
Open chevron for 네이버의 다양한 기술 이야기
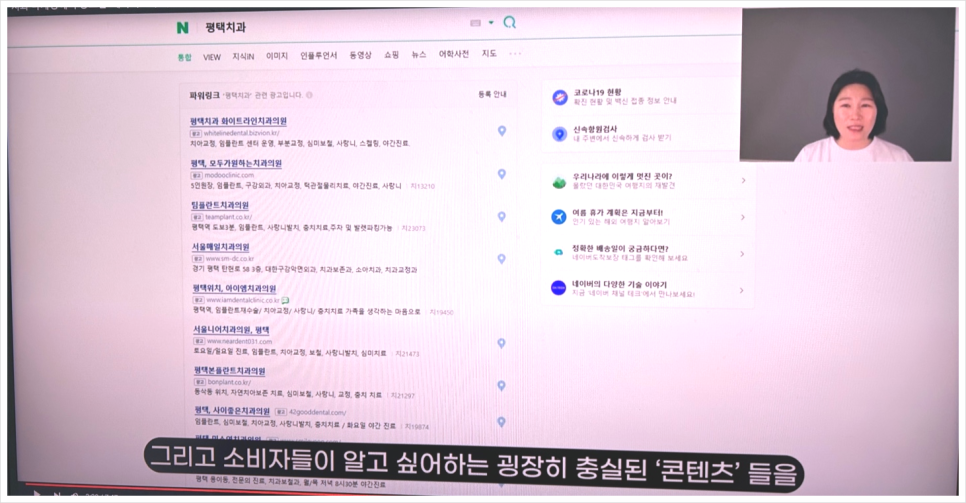[742, 290]
